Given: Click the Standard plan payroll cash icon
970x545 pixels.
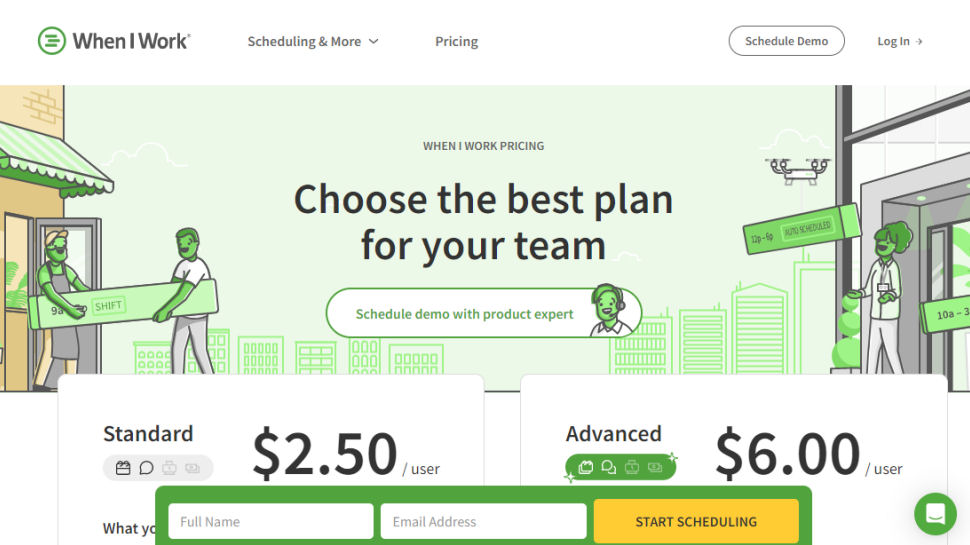Looking at the screenshot, I should 192,468.
